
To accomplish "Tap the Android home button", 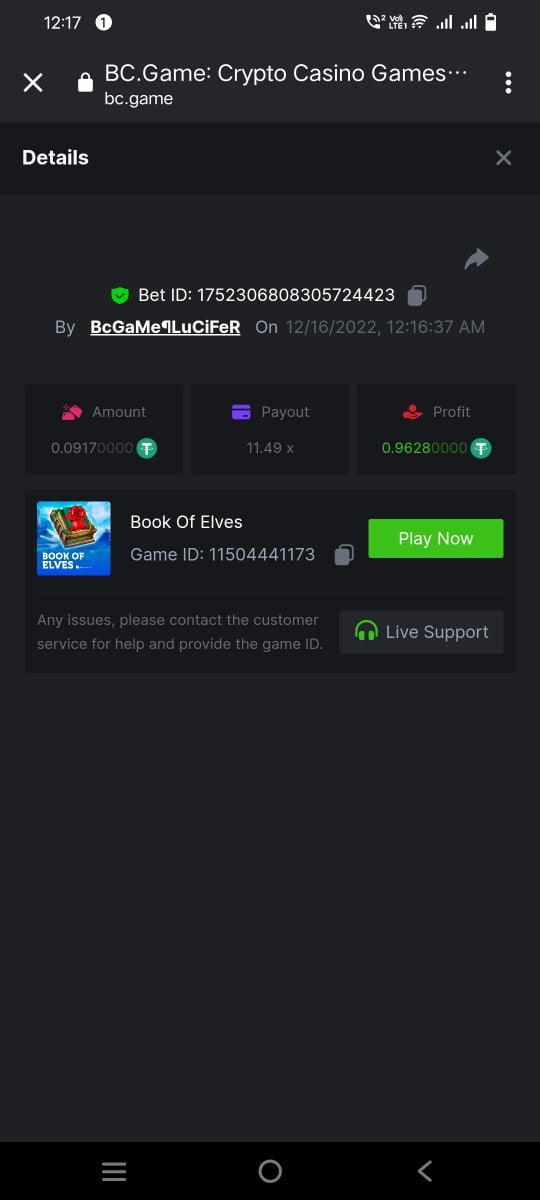I will click(x=270, y=1171).
